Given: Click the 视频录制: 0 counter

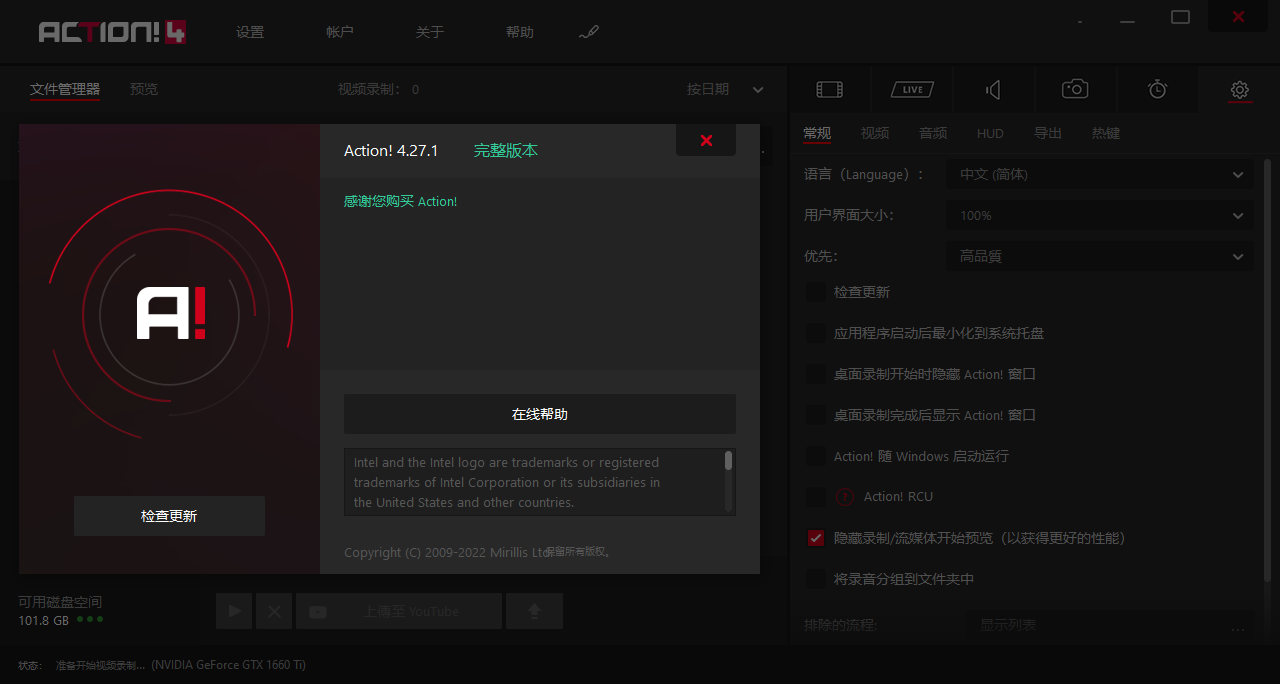Looking at the screenshot, I should (x=379, y=89).
